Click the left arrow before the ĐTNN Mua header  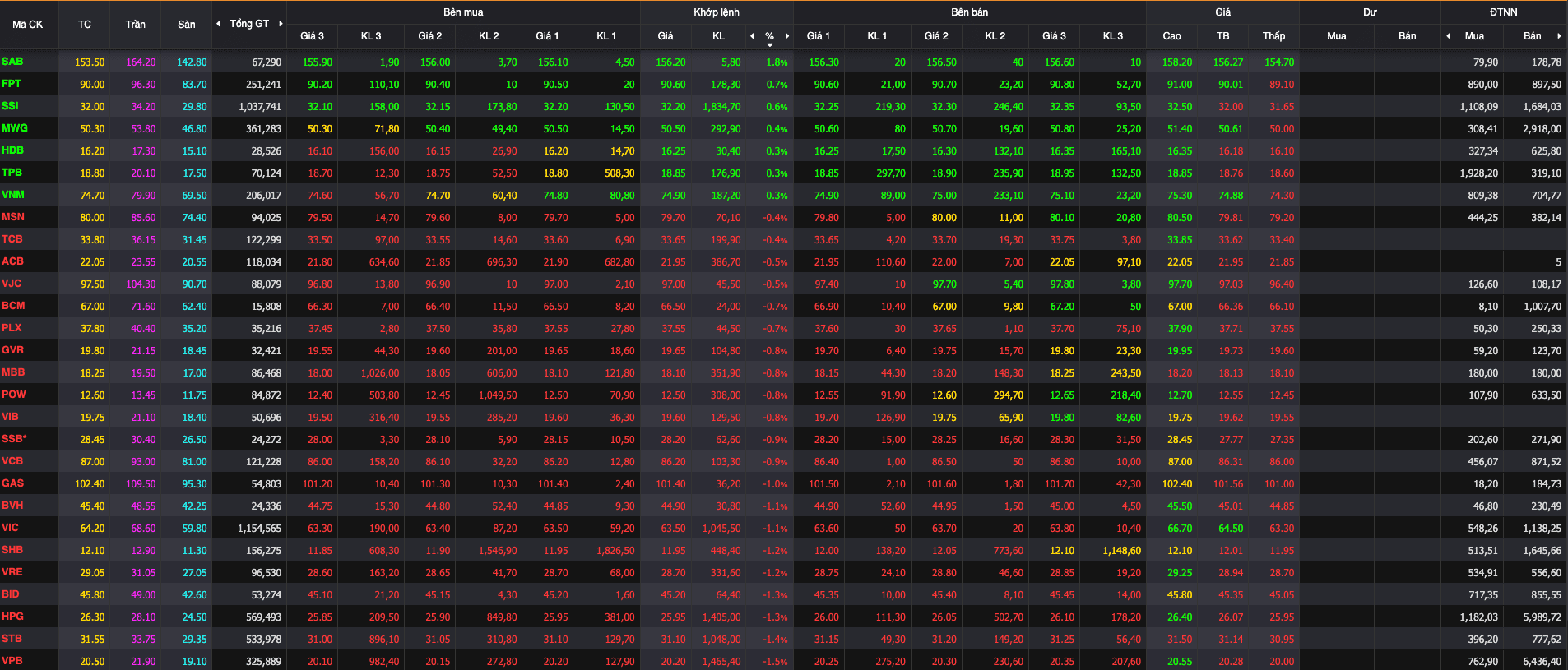coord(1449,36)
